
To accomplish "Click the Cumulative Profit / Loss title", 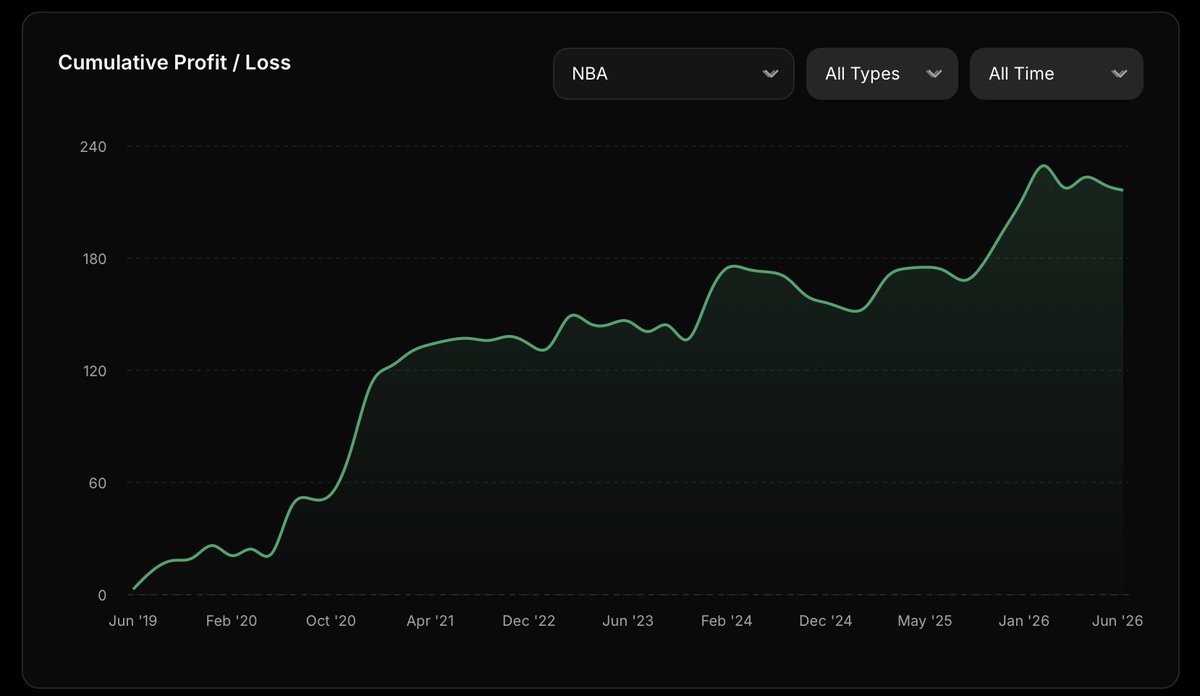I will click(174, 62).
